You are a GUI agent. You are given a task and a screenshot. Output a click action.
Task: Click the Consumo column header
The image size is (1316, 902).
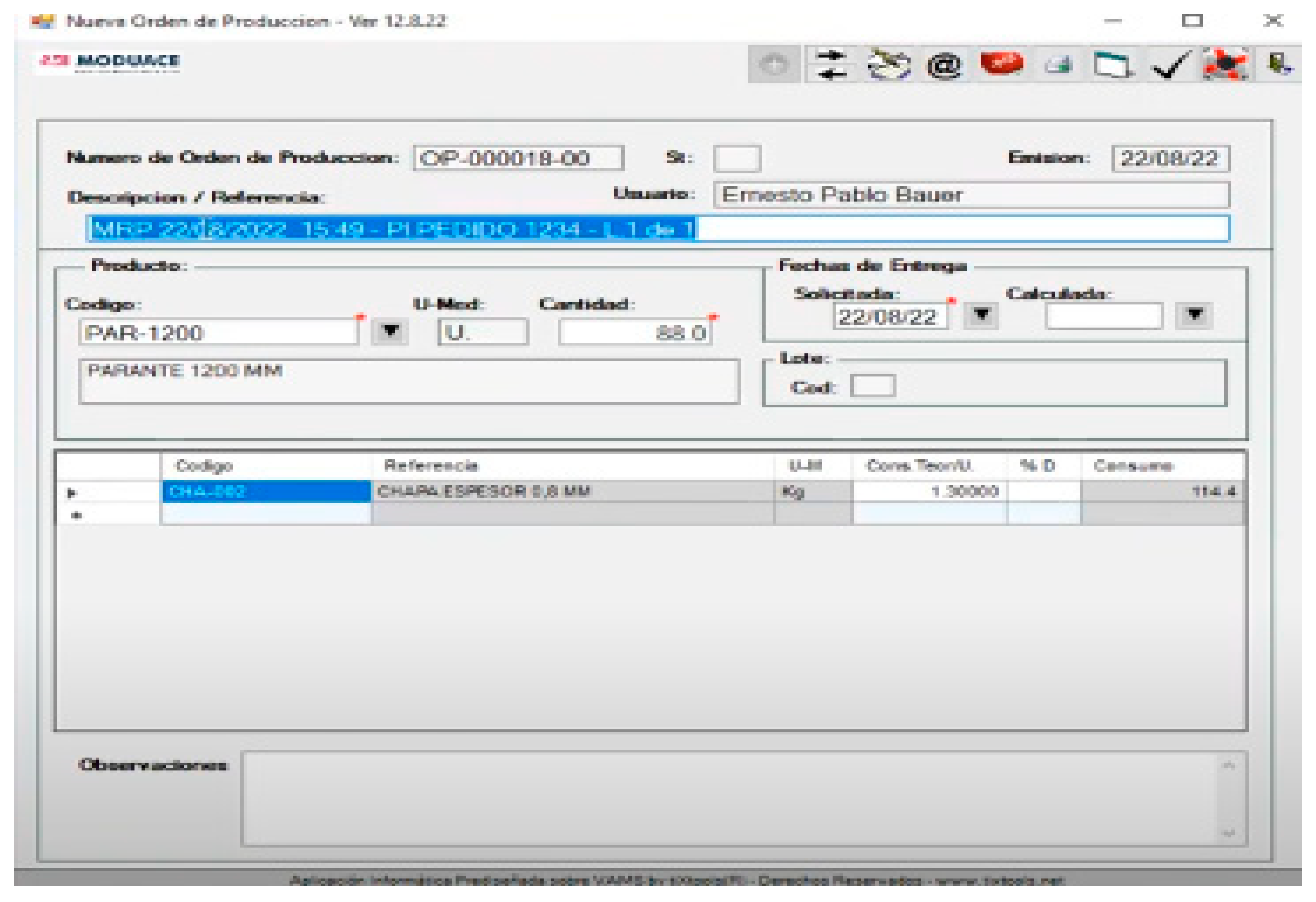pyautogui.click(x=1163, y=466)
